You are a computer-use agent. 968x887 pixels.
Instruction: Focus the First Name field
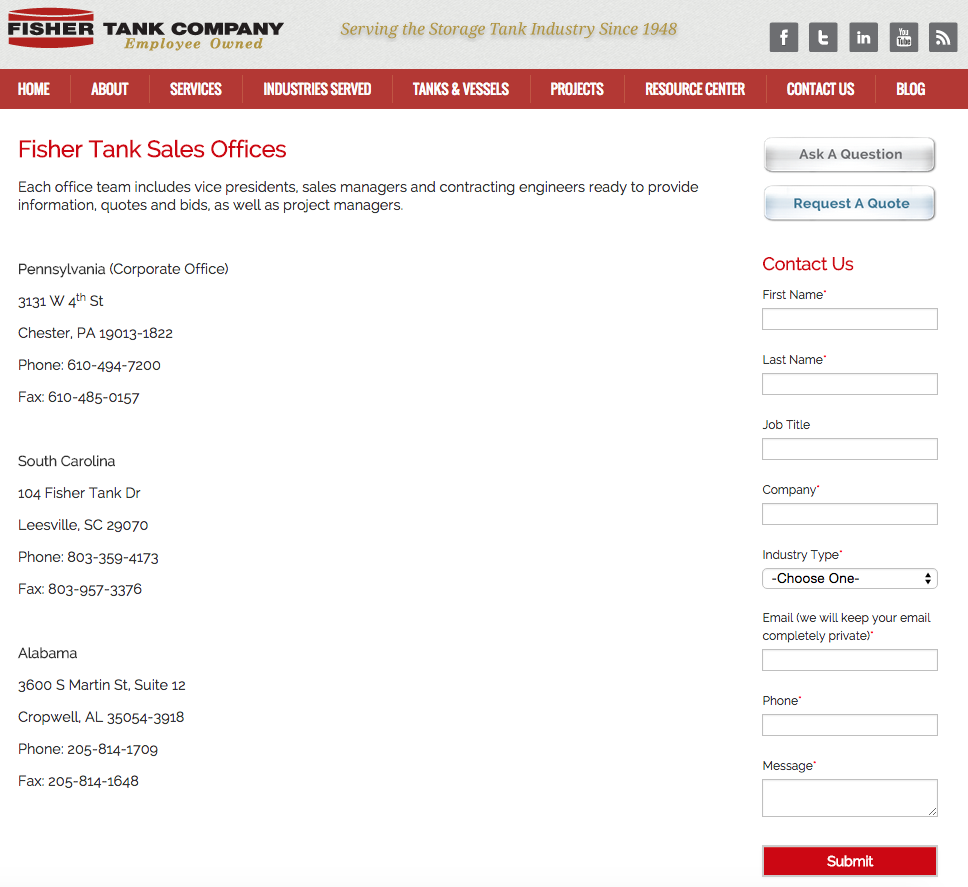849,319
